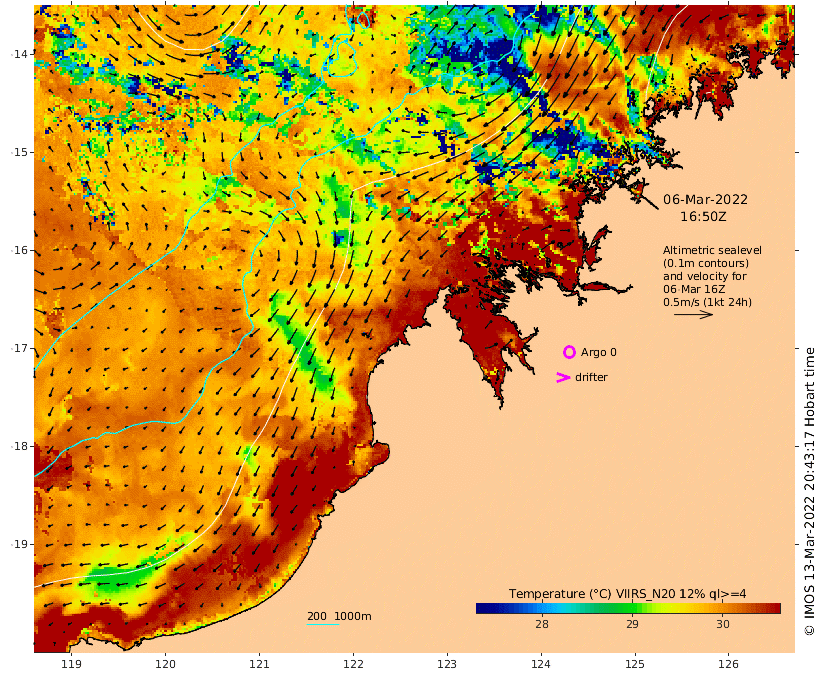Click the temperature colour bar
The width and height of the screenshot is (820, 680).
(628, 608)
